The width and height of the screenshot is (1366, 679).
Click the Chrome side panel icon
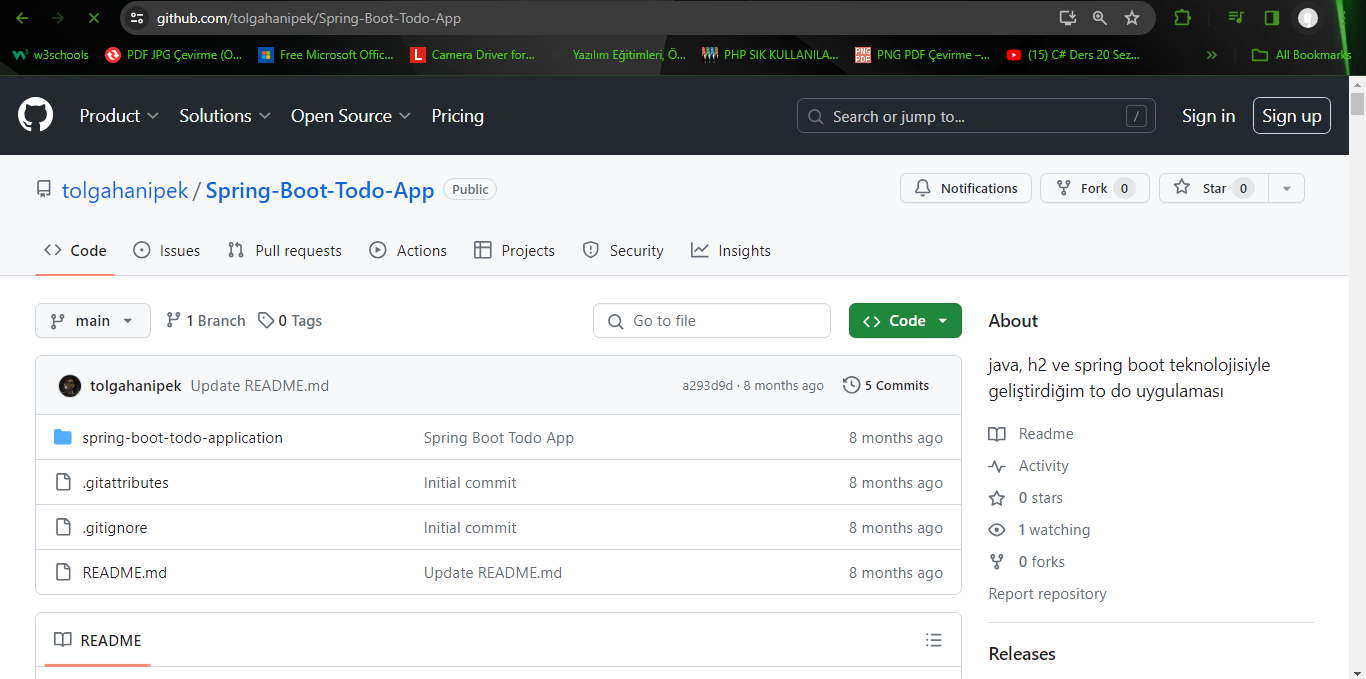pos(1271,18)
